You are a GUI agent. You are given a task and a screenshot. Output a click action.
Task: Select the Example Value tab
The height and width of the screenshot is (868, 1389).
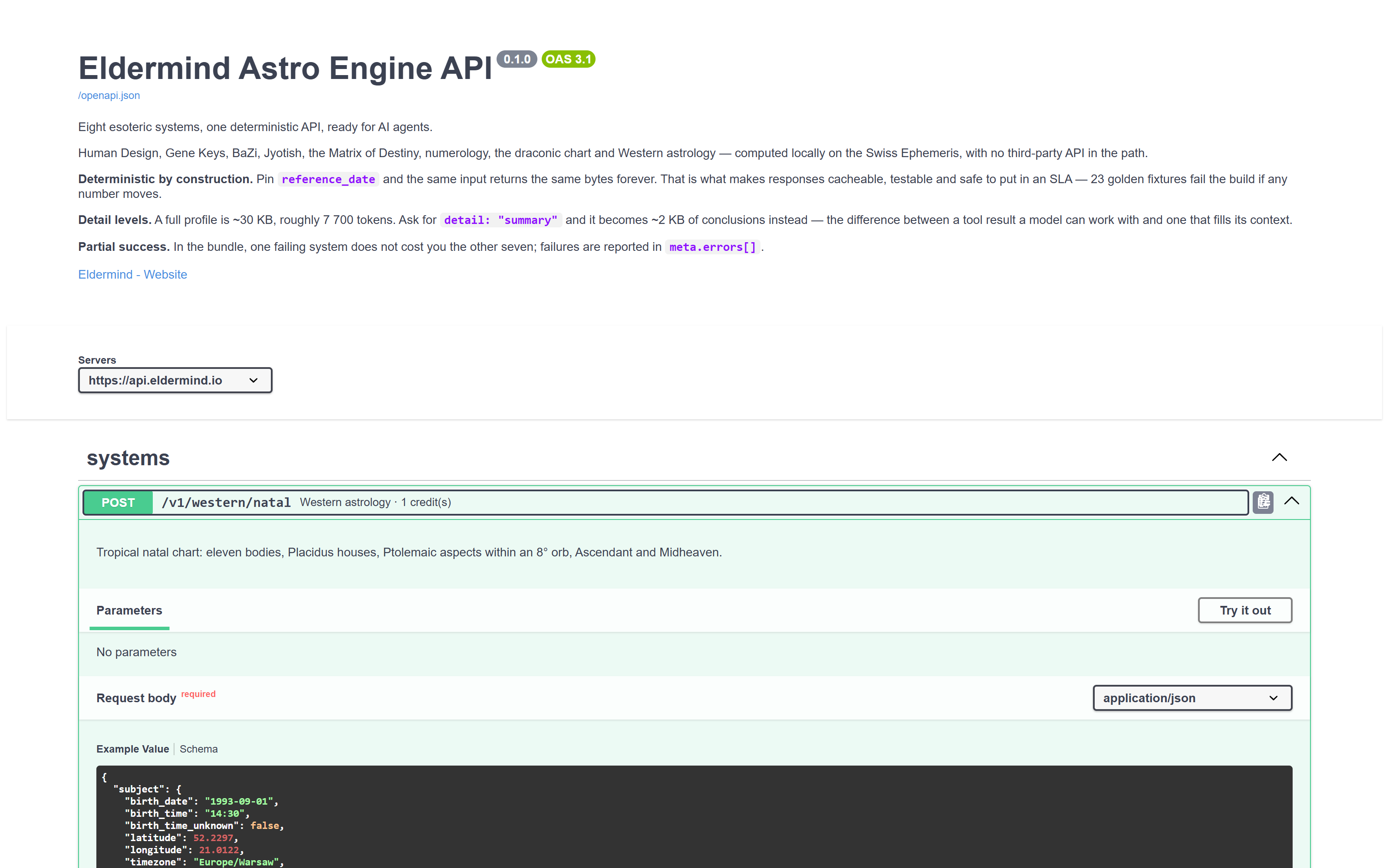(132, 749)
